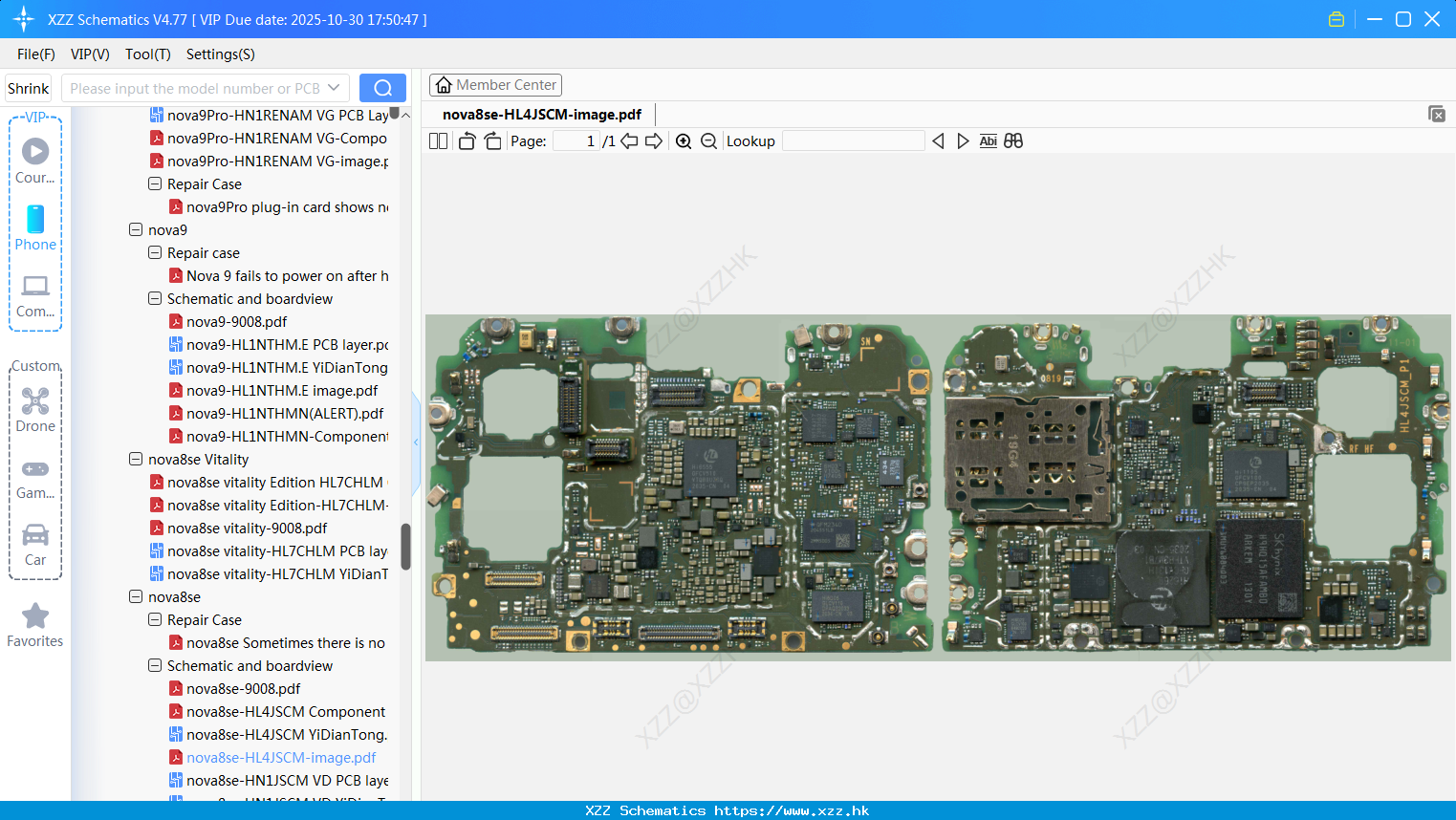
Task: Go to the previous page arrow
Action: 629,141
